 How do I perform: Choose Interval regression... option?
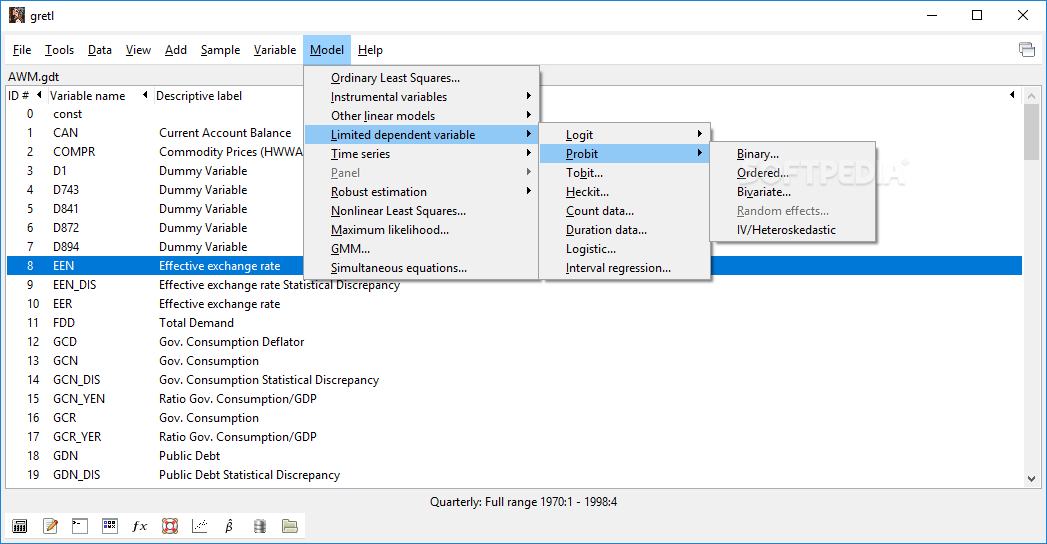[624, 268]
